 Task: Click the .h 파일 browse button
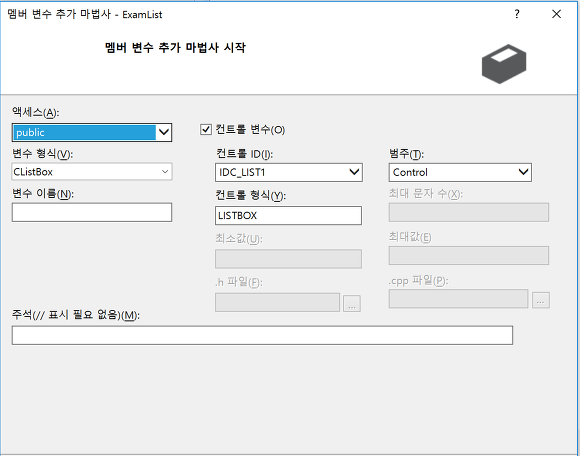tap(352, 303)
